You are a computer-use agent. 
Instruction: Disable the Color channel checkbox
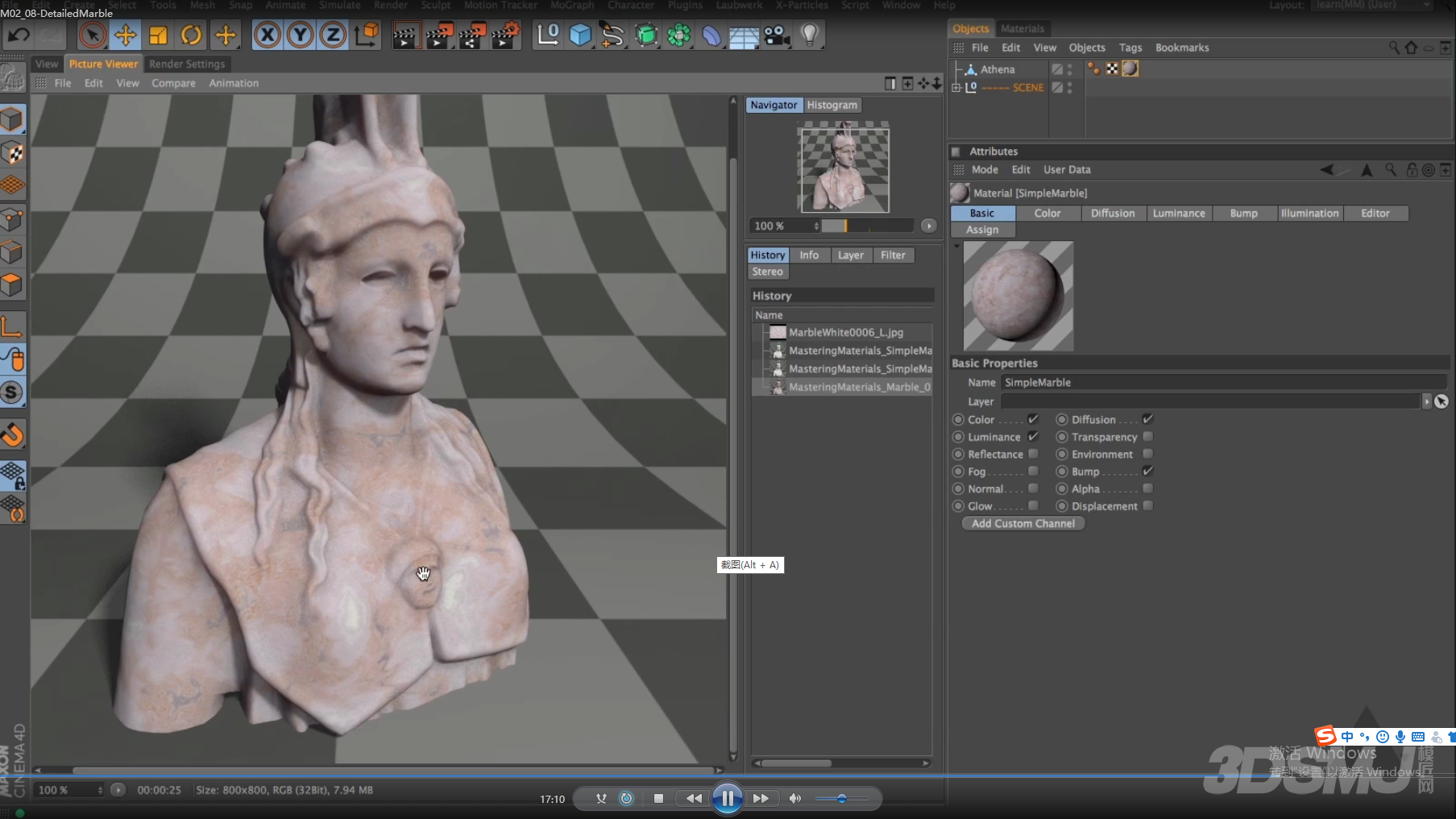click(x=1033, y=419)
